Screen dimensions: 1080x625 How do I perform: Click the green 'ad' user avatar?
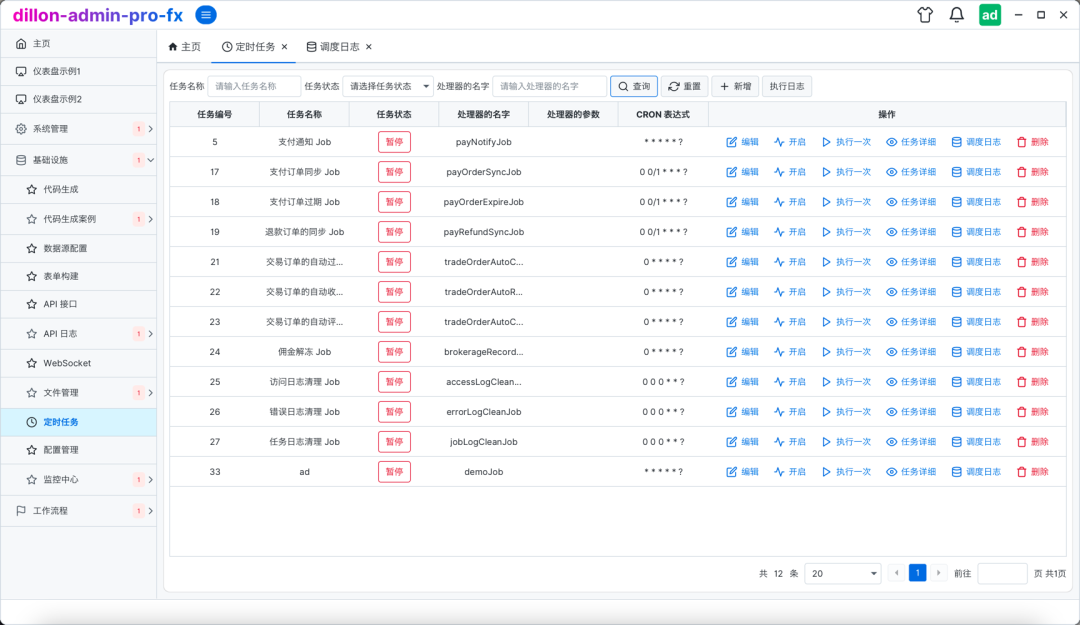tap(989, 15)
